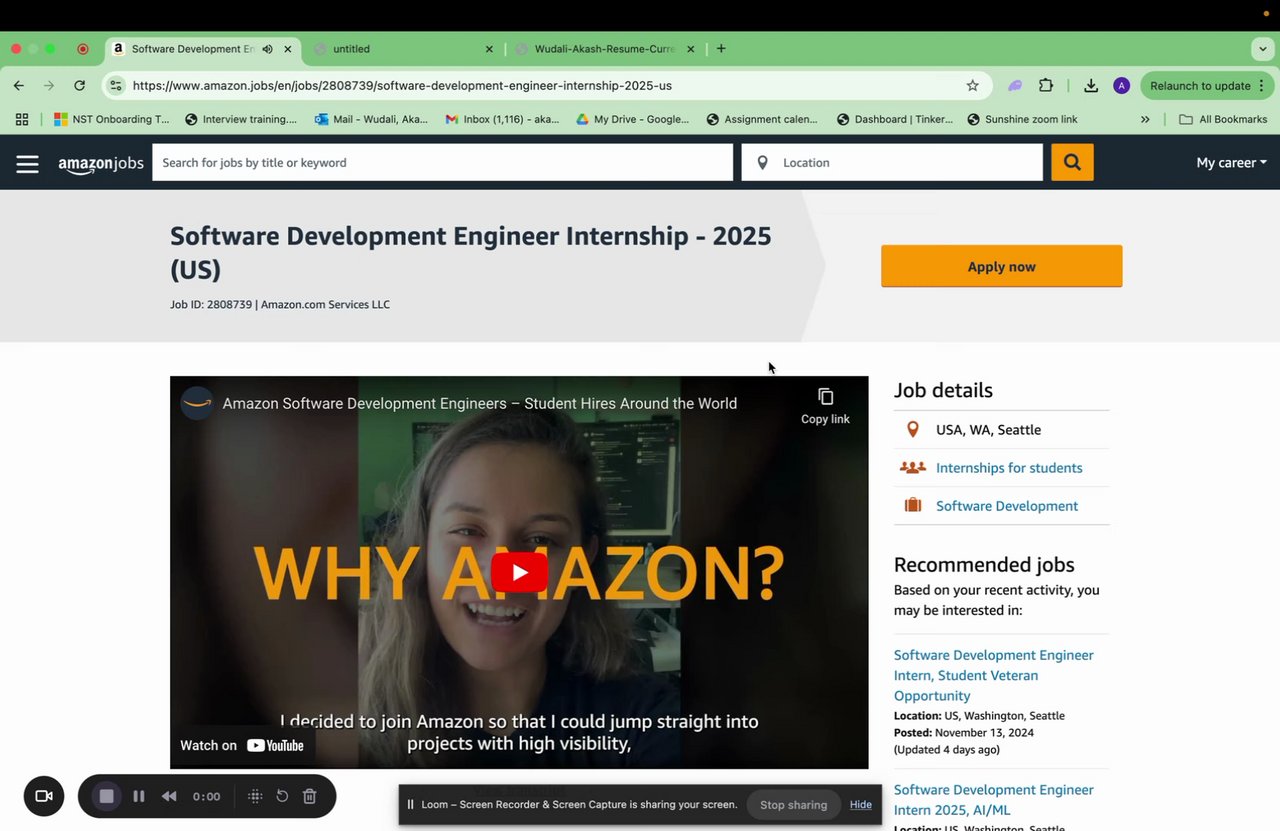Open Software Development Engineer Intern AI/ML link
Screen dimensions: 1280x831
(x=994, y=800)
